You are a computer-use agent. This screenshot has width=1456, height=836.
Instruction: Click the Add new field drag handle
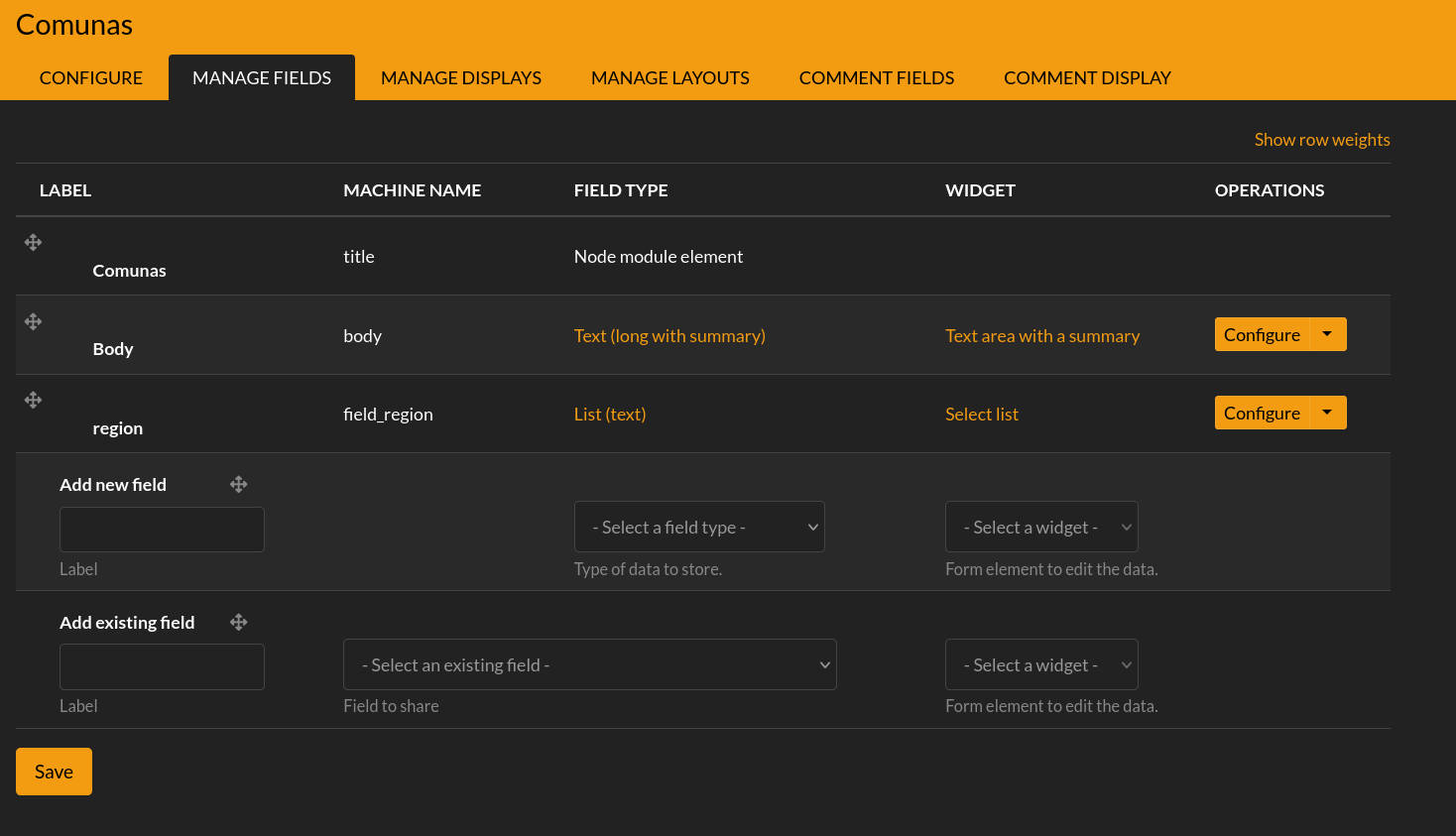[238, 485]
